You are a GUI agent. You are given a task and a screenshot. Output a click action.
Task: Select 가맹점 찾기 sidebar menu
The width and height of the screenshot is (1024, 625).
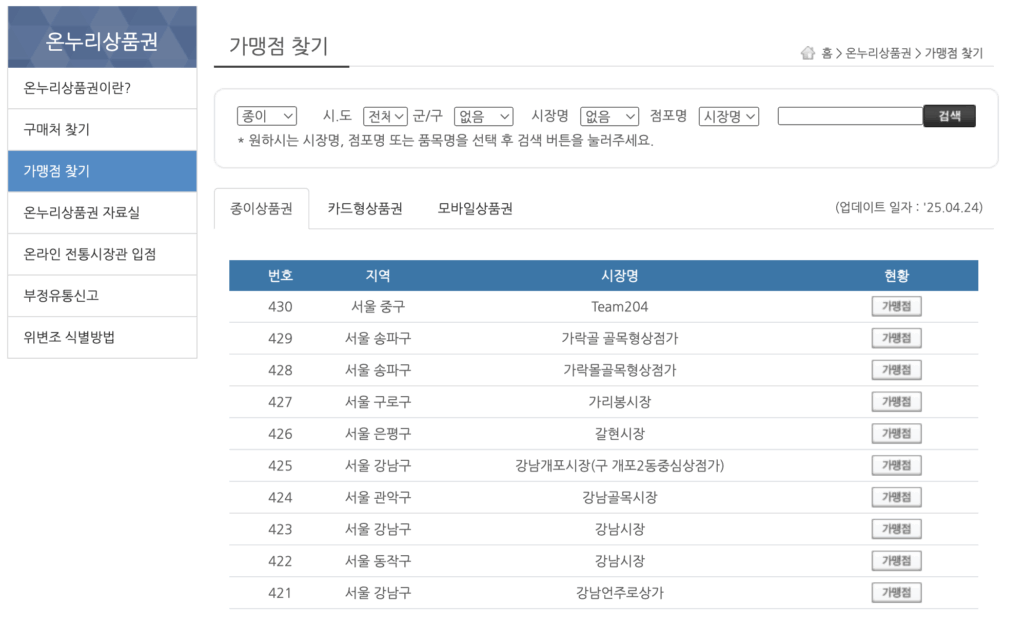(x=102, y=171)
